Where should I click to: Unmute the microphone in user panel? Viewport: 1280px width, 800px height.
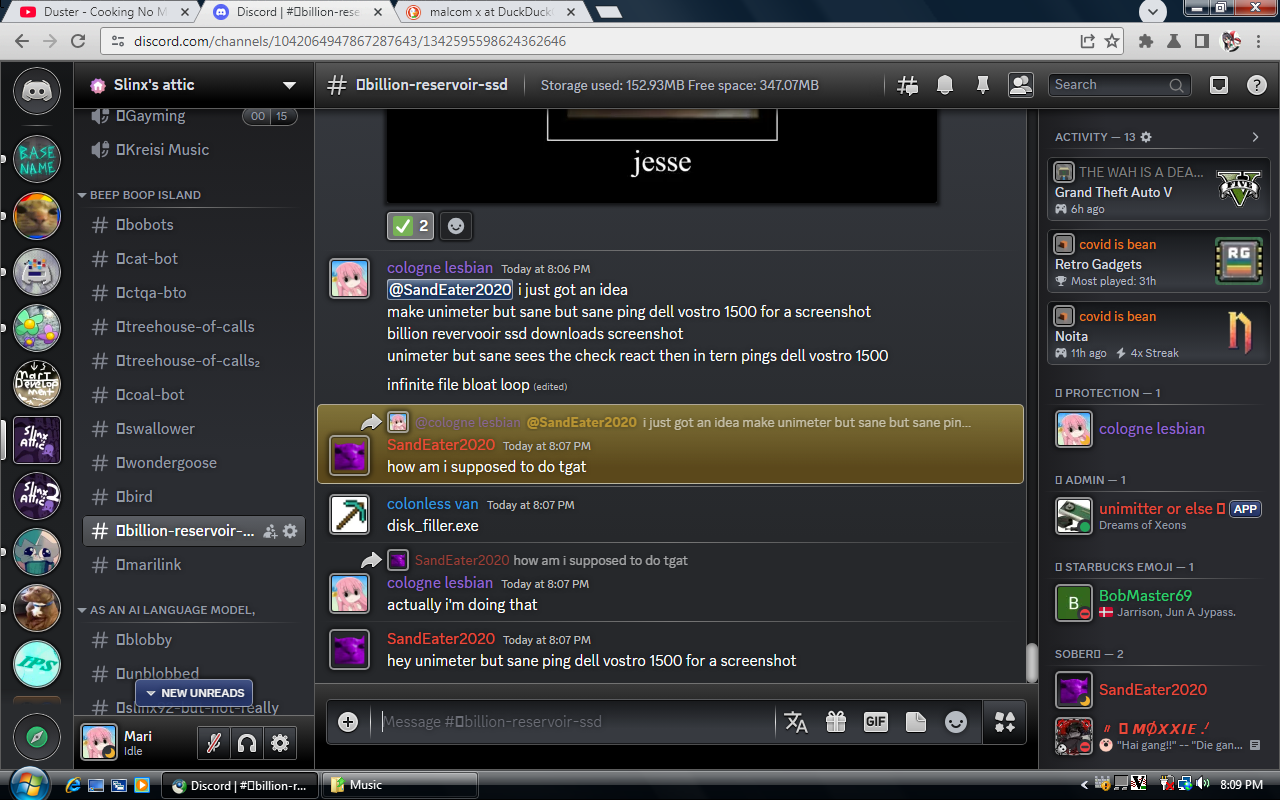coord(213,743)
